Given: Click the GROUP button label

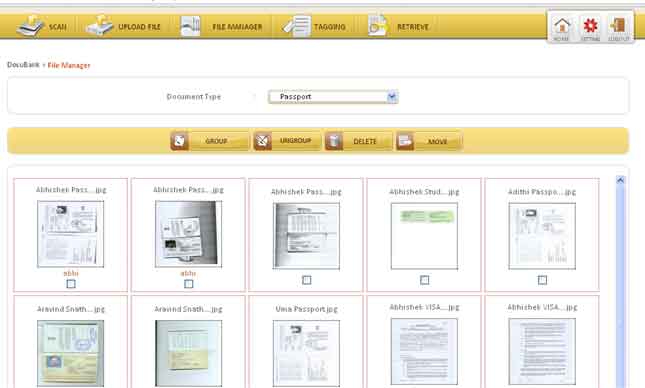Looking at the screenshot, I should pos(216,141).
